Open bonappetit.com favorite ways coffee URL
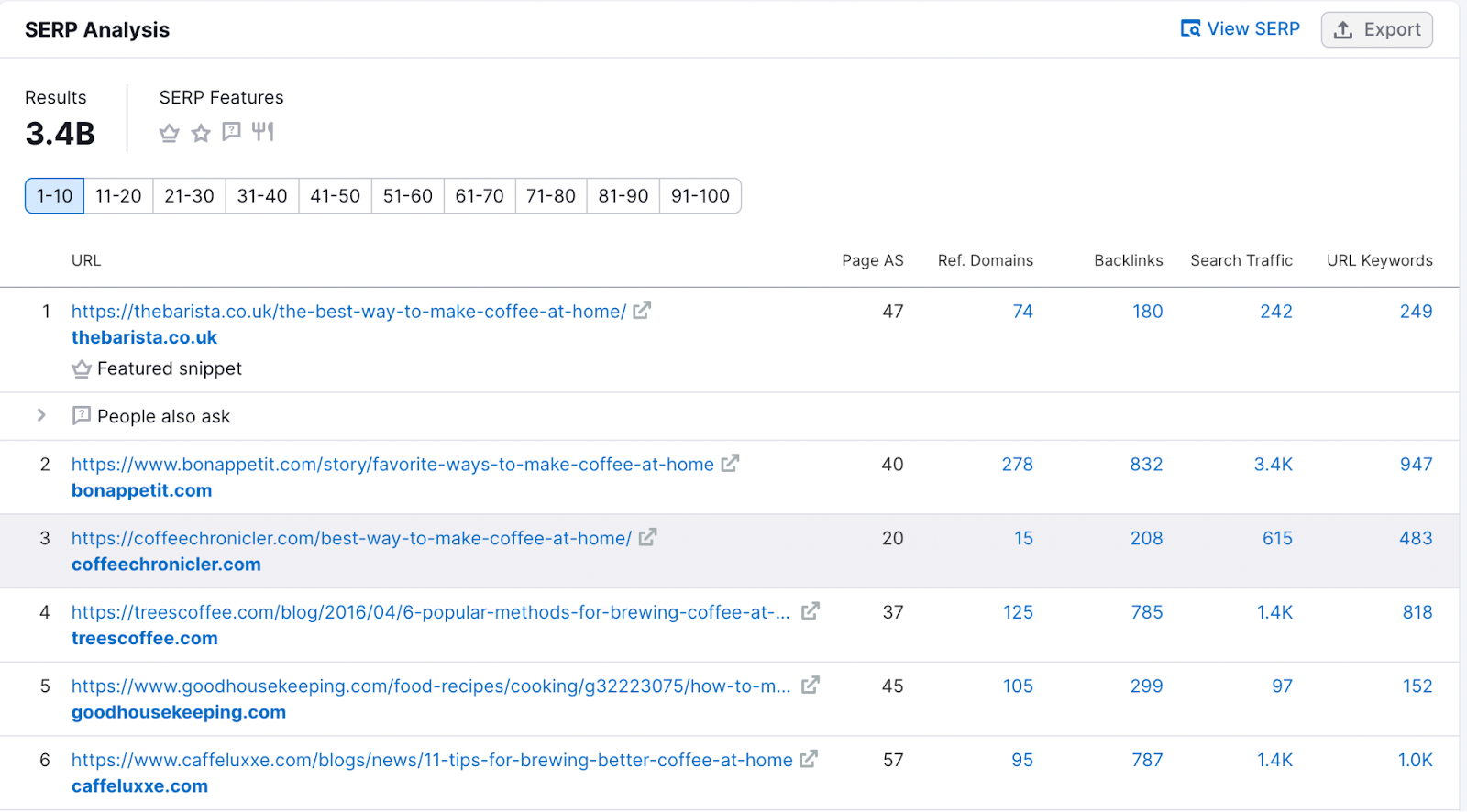 [392, 465]
